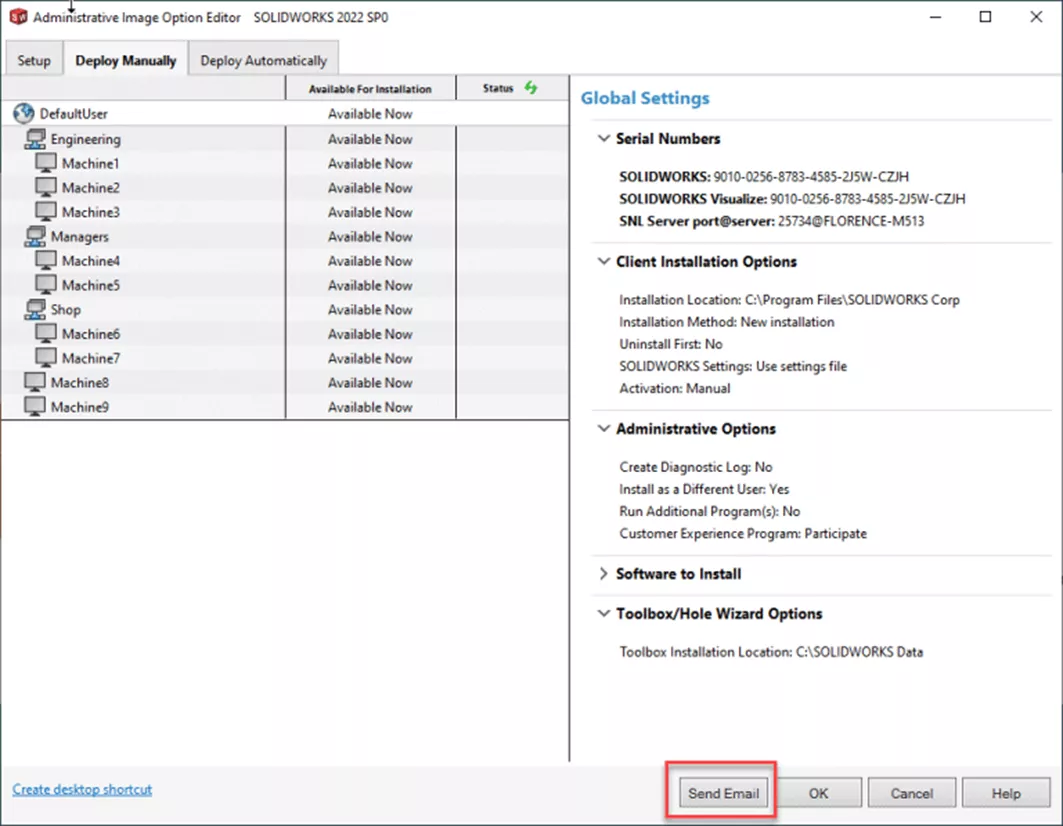The image size is (1063, 826).
Task: Click Create Diagnostic Log: No
Action: tap(696, 467)
